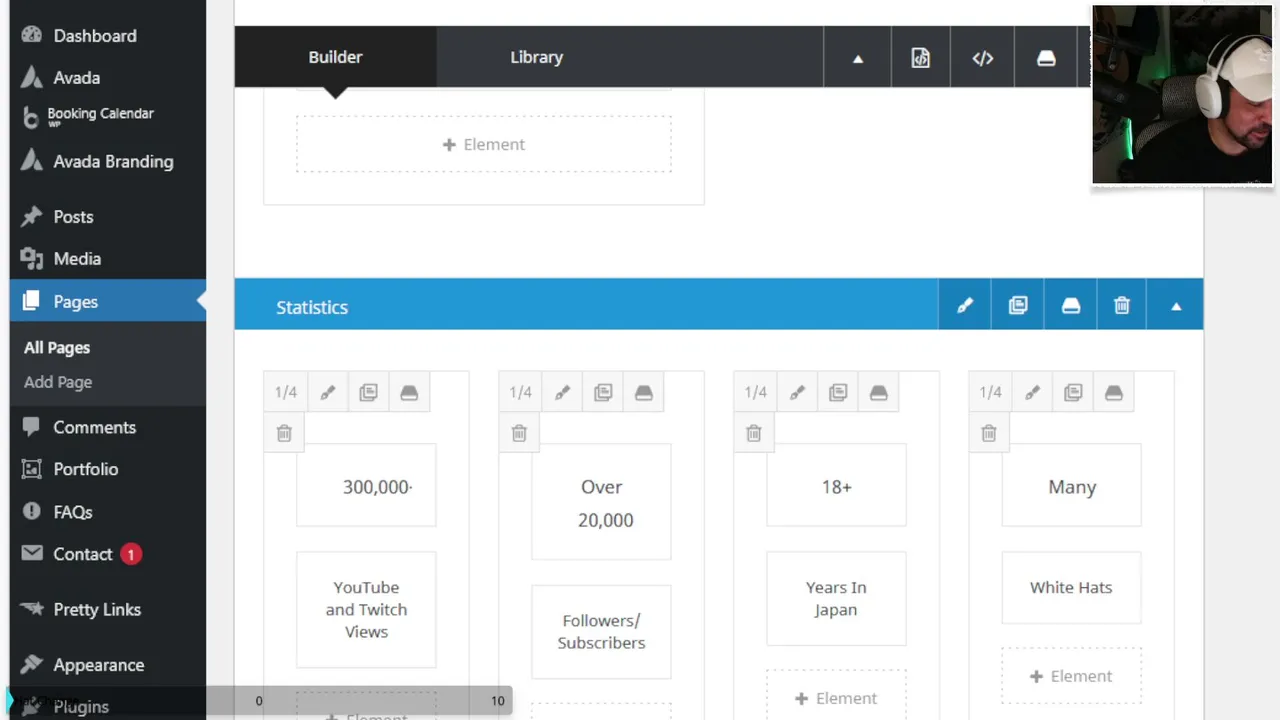Change the 1/4 size of the Many column
Image resolution: width=1280 pixels, height=720 pixels.
click(991, 392)
